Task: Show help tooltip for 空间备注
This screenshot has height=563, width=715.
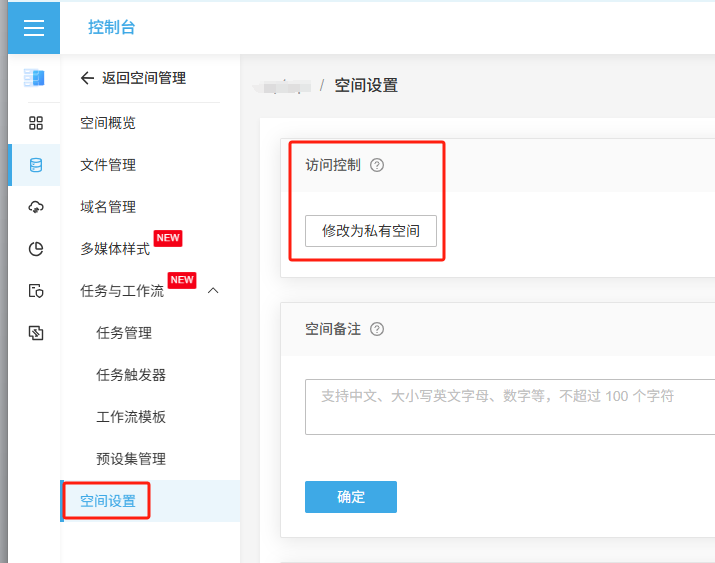Action: tap(377, 329)
